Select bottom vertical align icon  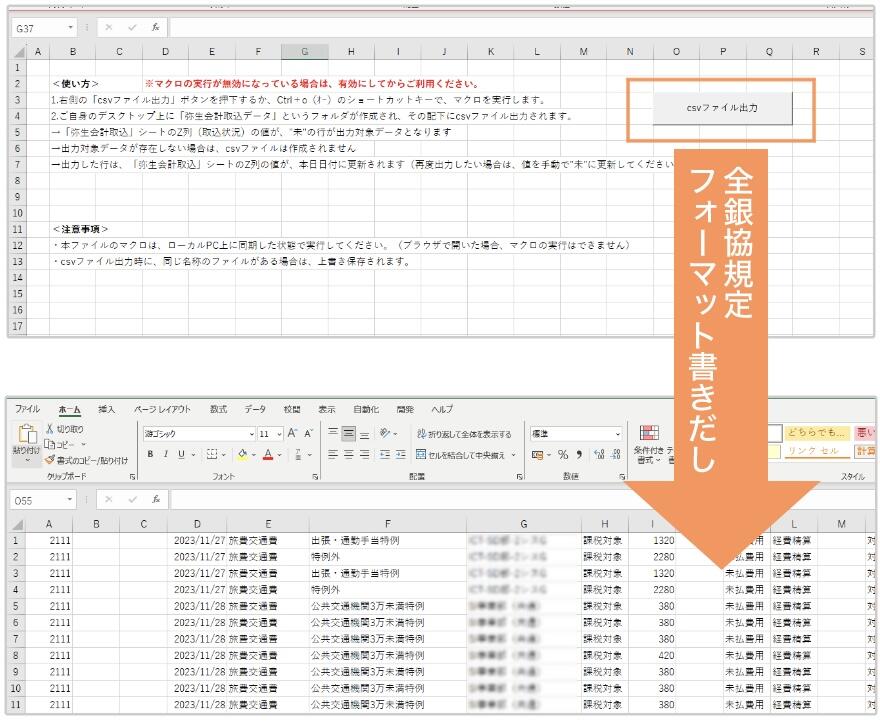pos(365,434)
